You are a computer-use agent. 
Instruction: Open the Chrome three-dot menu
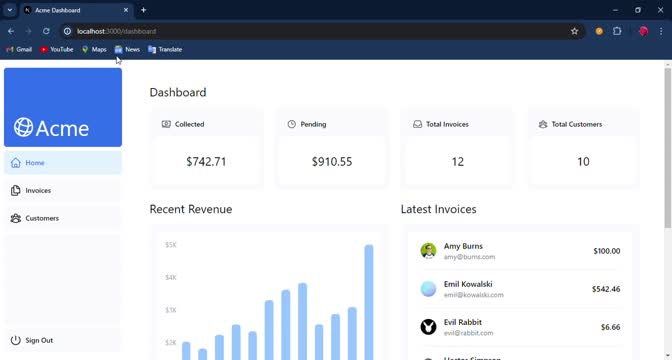click(661, 31)
